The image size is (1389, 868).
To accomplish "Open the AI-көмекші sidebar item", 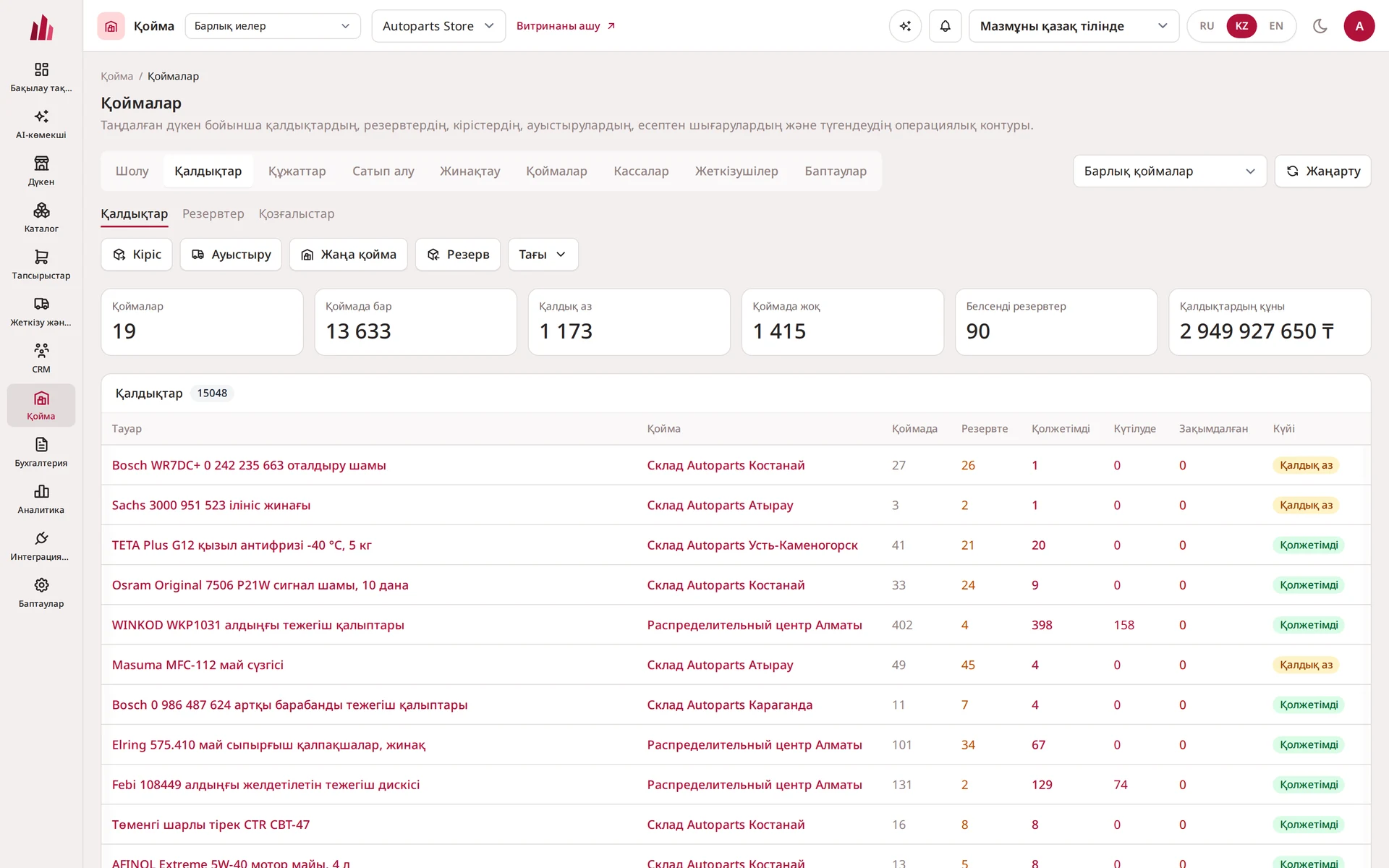I will pyautogui.click(x=41, y=124).
